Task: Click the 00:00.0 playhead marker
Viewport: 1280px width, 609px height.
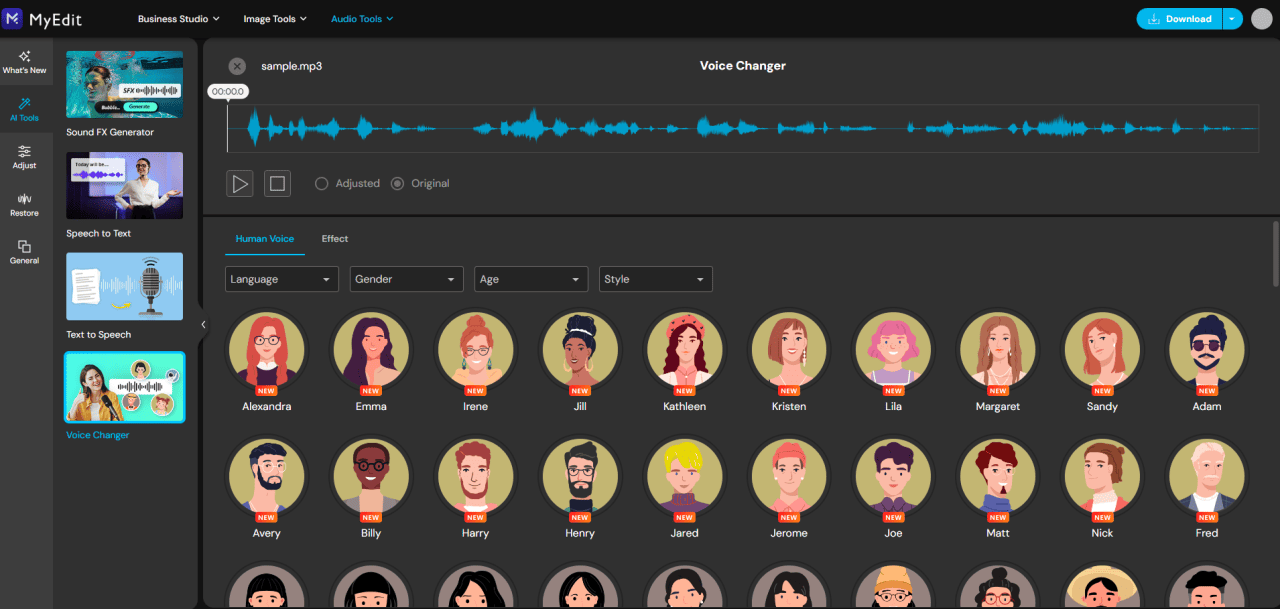Action: pyautogui.click(x=228, y=91)
